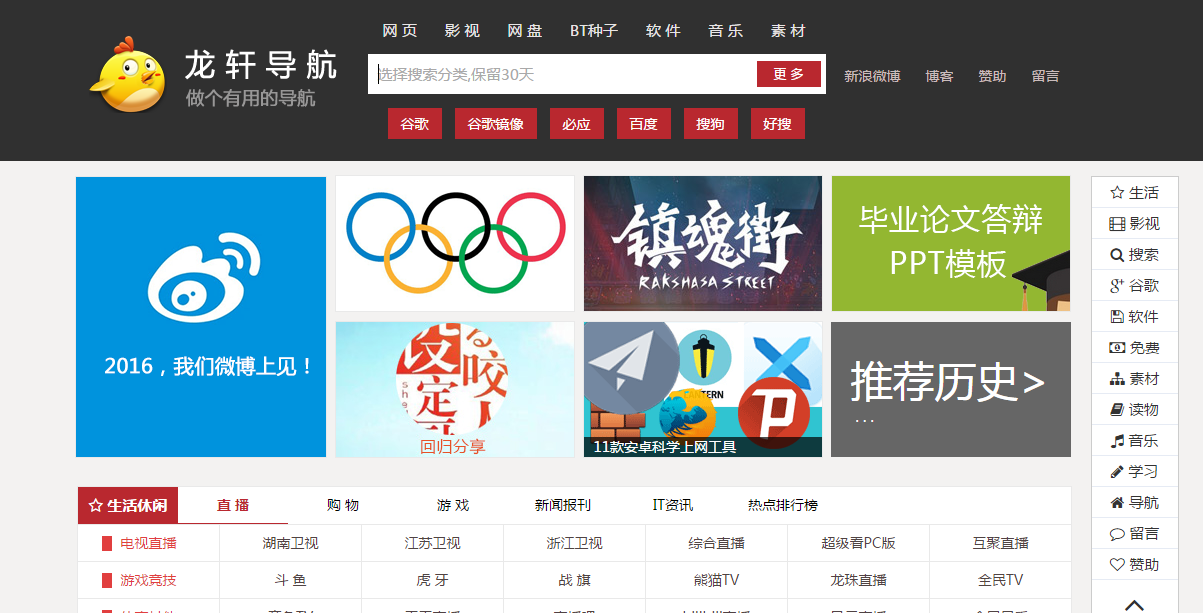The width and height of the screenshot is (1203, 613).
Task: Open 11款安卓科学上网工具 tile
Action: tap(703, 389)
